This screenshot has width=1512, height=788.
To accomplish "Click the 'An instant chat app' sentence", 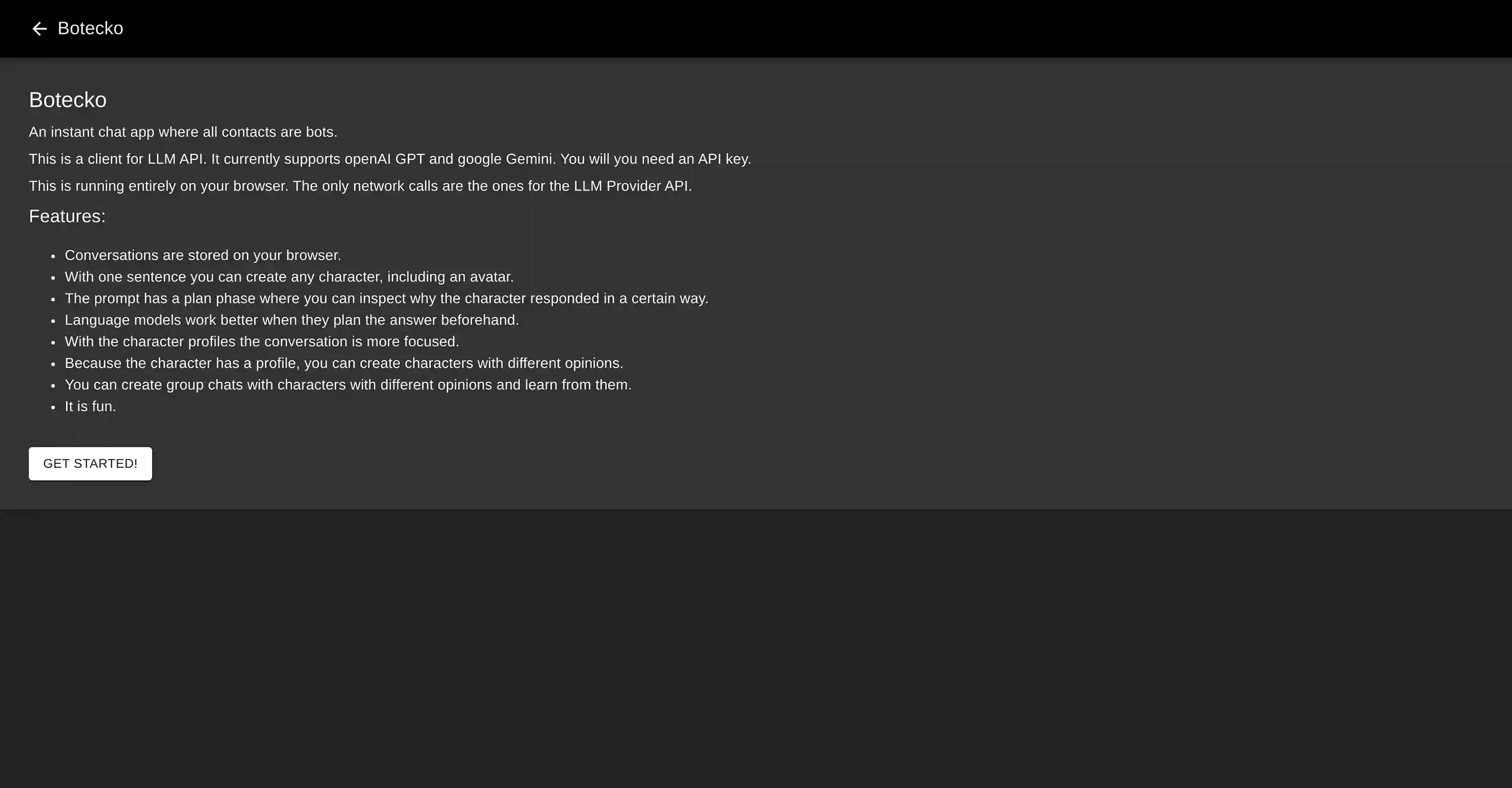I will 183,132.
